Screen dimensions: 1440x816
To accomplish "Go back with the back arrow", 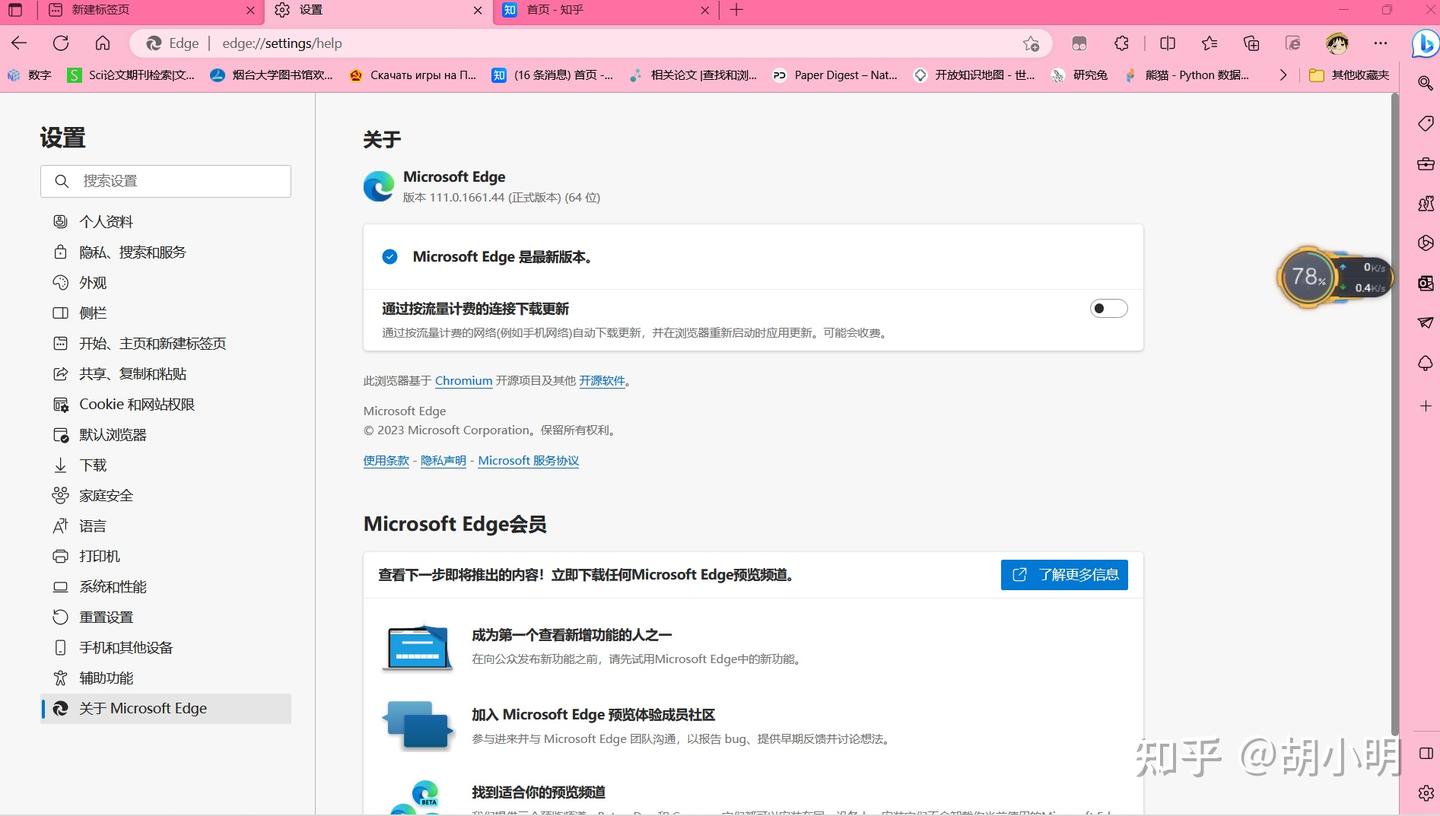I will coord(19,43).
